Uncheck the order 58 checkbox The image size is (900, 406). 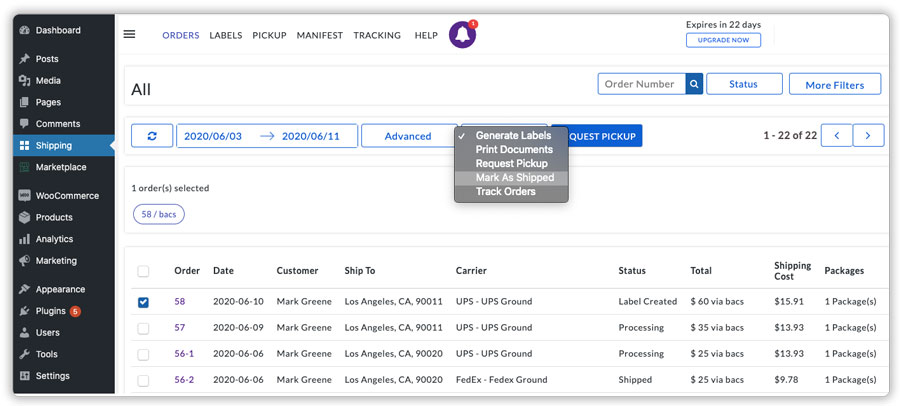point(143,302)
